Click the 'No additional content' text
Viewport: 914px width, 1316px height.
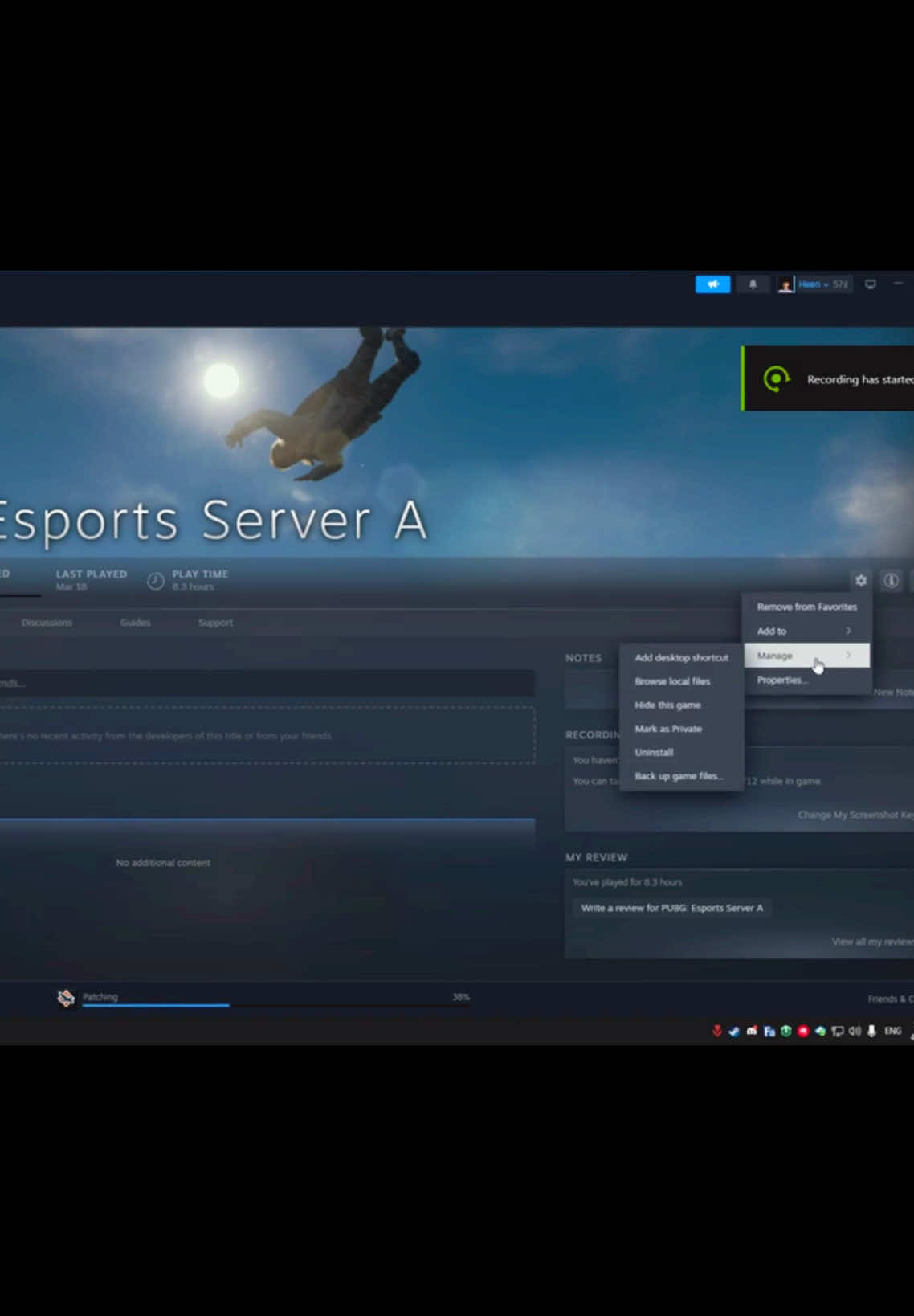pyautogui.click(x=163, y=863)
